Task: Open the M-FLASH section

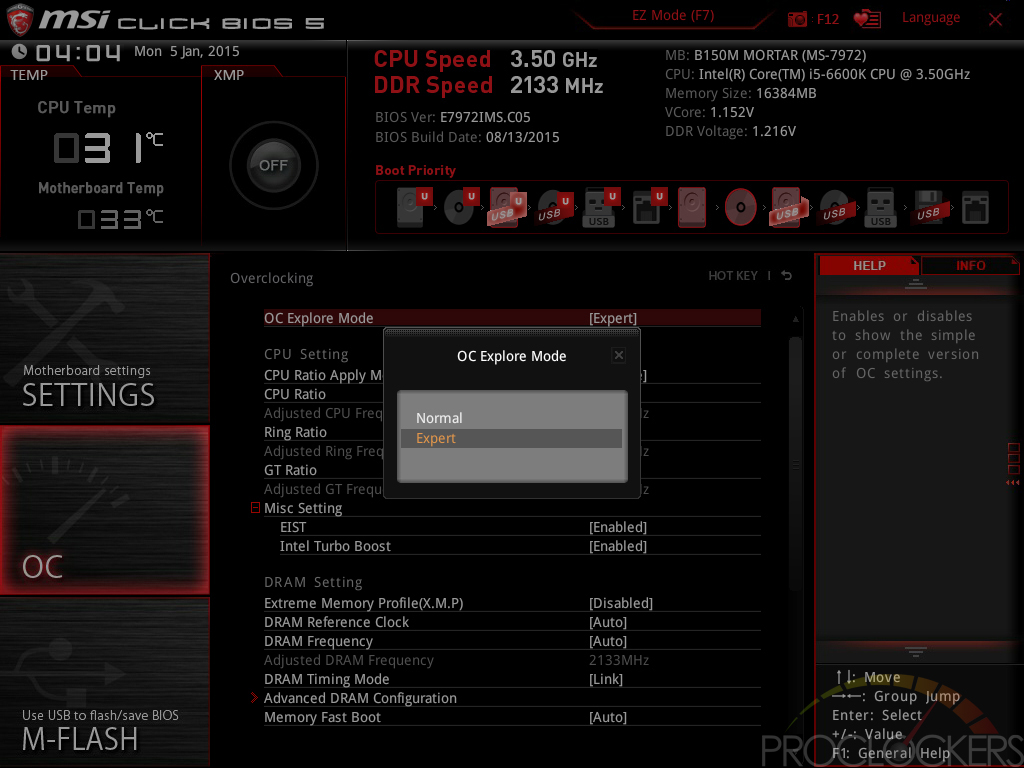Action: [x=104, y=682]
